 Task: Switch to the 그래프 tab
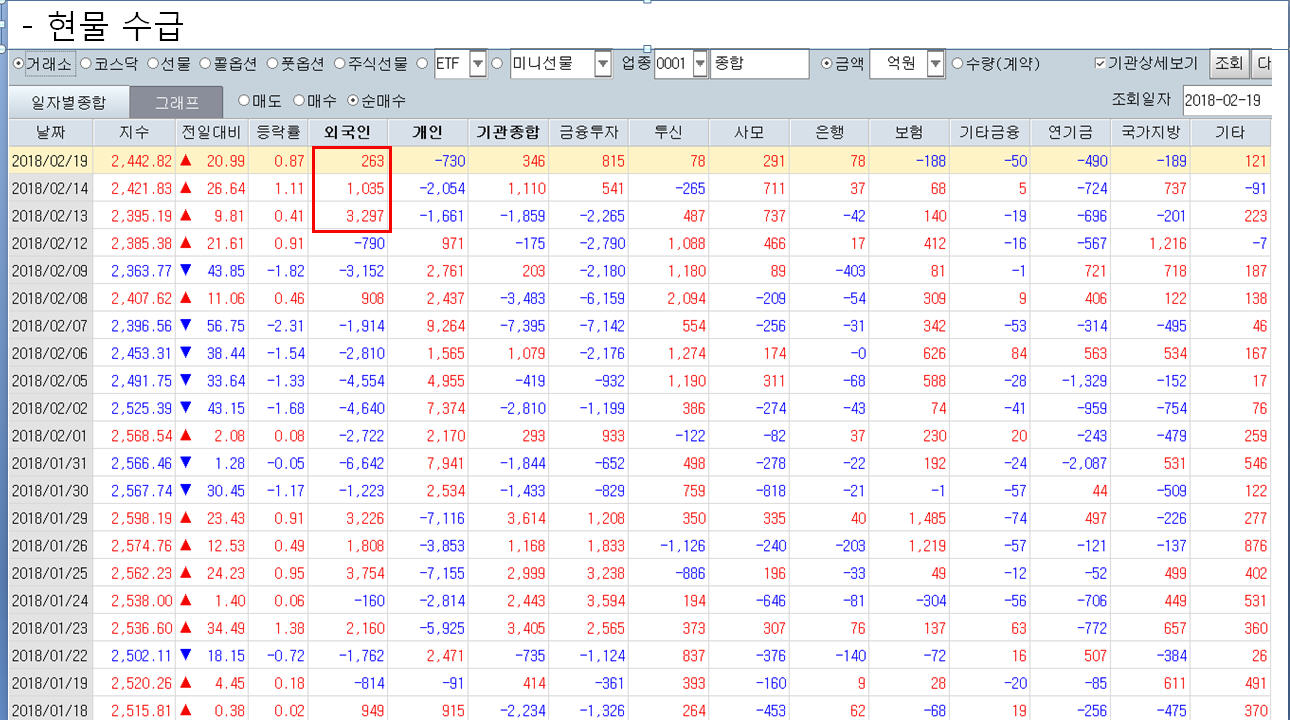pos(176,102)
